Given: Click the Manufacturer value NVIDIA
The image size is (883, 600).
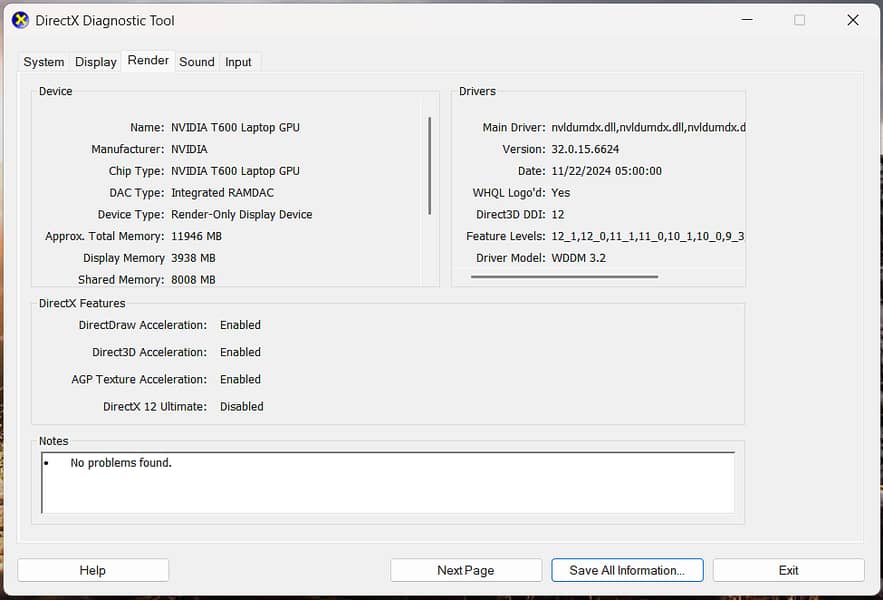Looking at the screenshot, I should 189,149.
